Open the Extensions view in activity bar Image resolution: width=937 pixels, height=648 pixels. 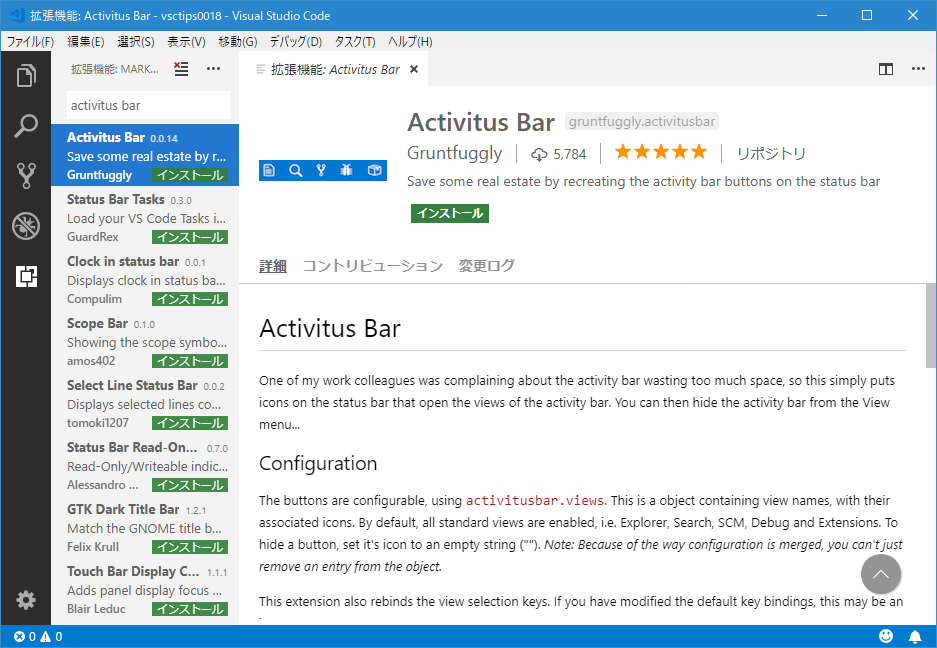click(x=26, y=276)
